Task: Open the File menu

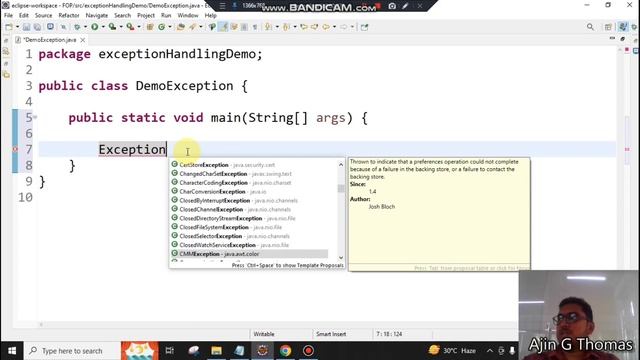Action: coord(8,16)
